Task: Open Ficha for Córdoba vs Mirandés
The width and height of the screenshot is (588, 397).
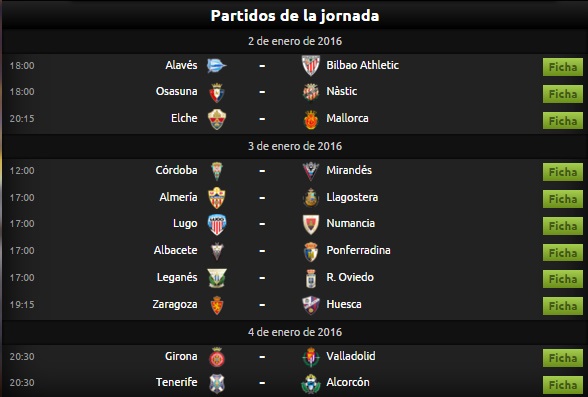Action: 562,172
